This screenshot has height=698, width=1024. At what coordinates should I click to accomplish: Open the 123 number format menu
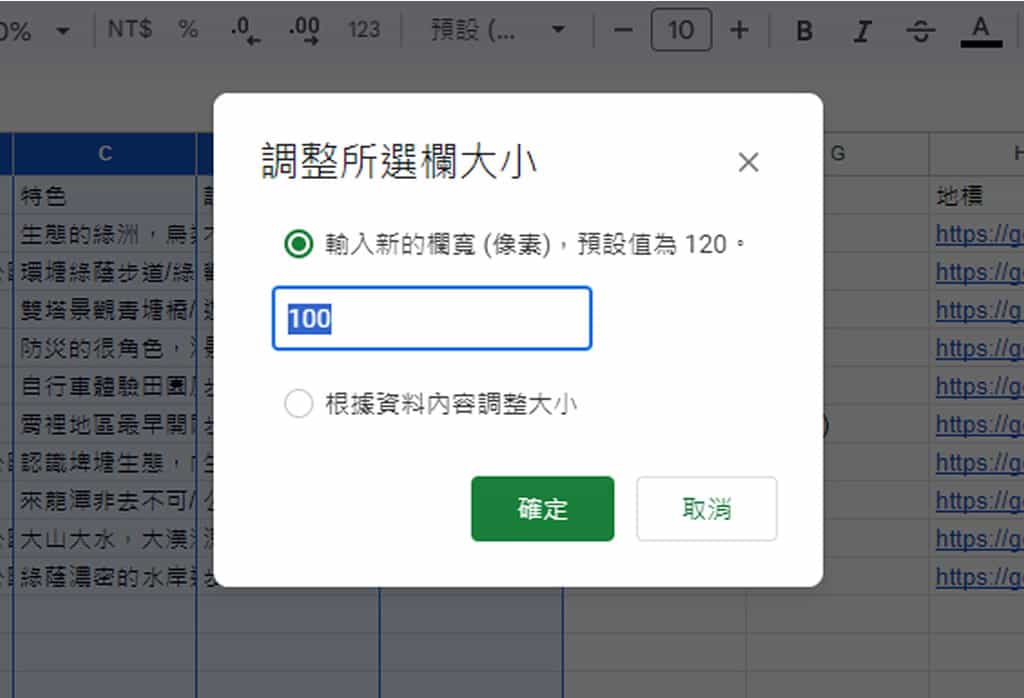pyautogui.click(x=364, y=30)
